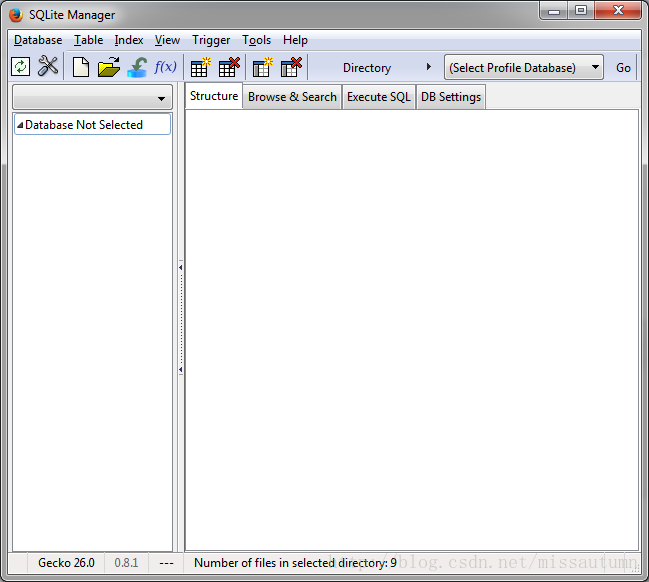
Task: Click the Go button
Action: pyautogui.click(x=623, y=67)
